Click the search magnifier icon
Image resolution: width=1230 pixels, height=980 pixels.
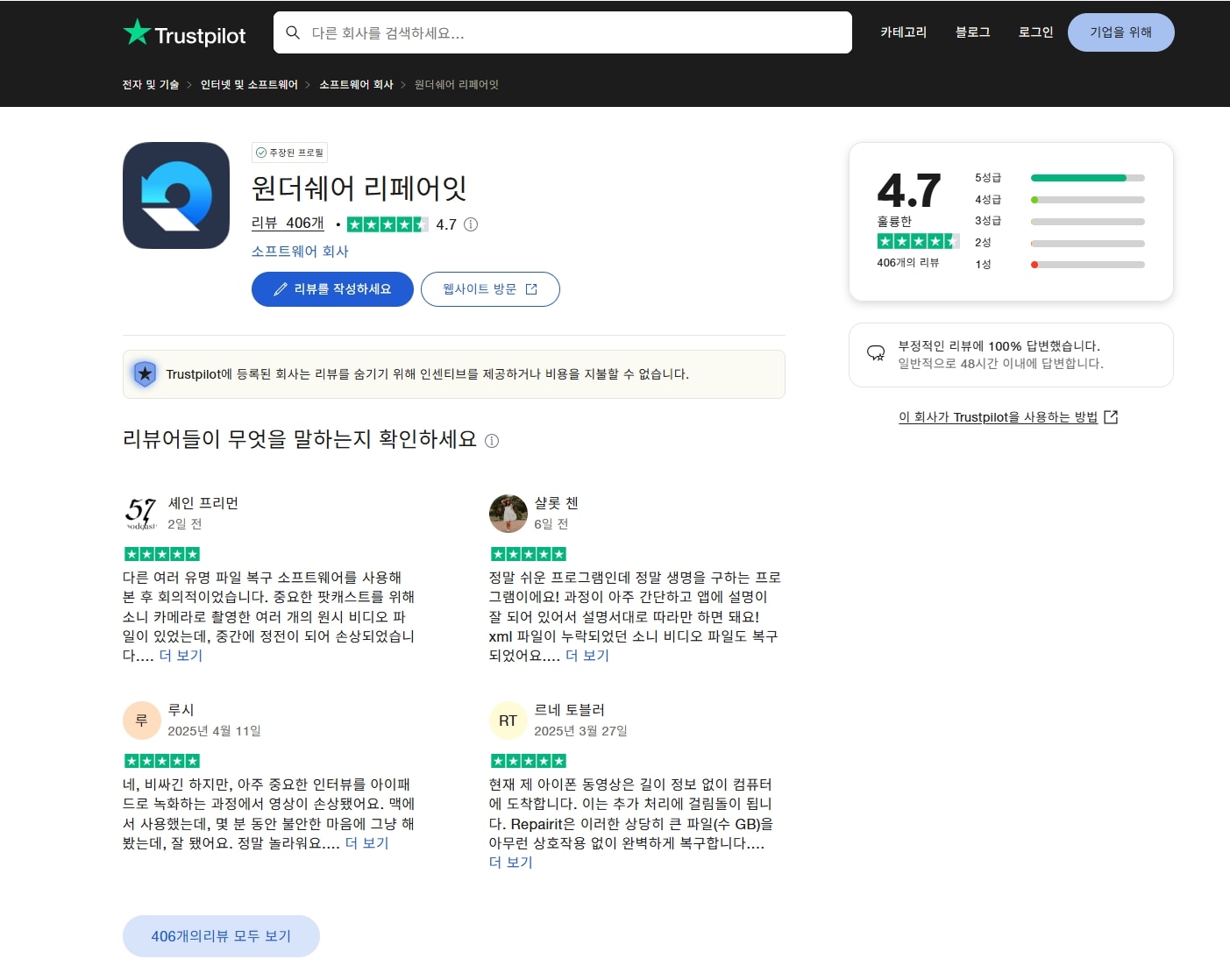293,32
